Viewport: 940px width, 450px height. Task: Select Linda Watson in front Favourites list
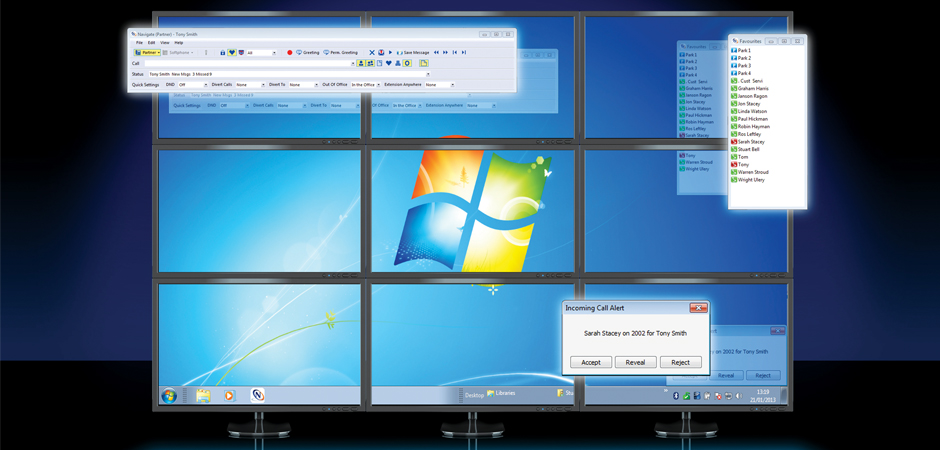pyautogui.click(x=749, y=111)
